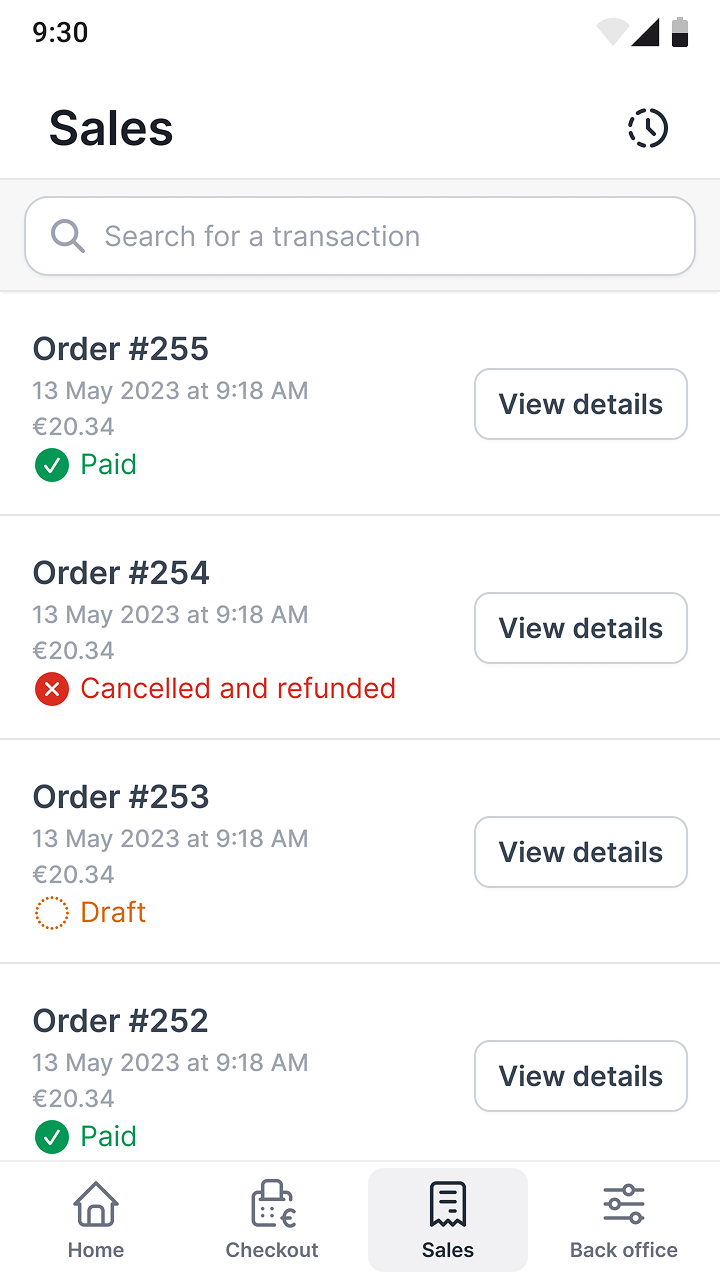The image size is (720, 1280).
Task: Navigate to the Back office tab
Action: [x=623, y=1219]
